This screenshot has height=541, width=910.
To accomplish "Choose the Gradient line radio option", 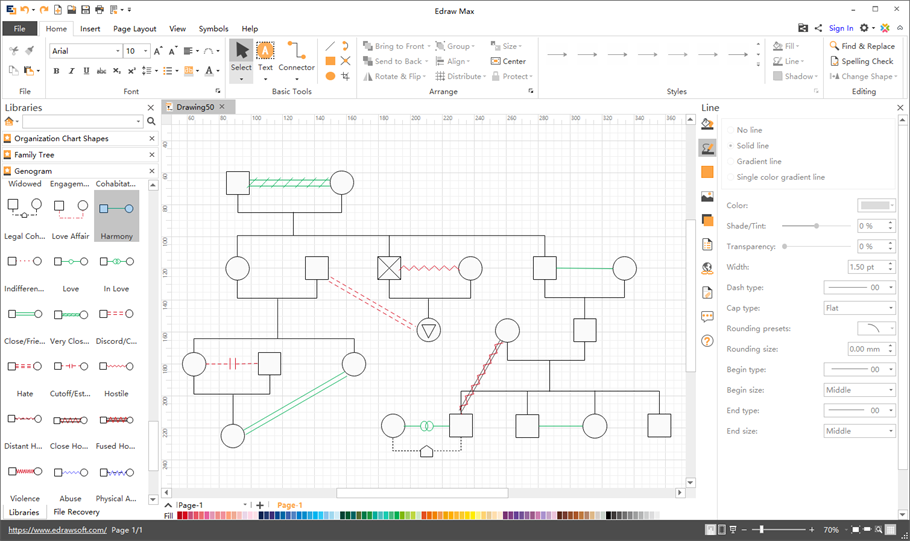I will 759,161.
